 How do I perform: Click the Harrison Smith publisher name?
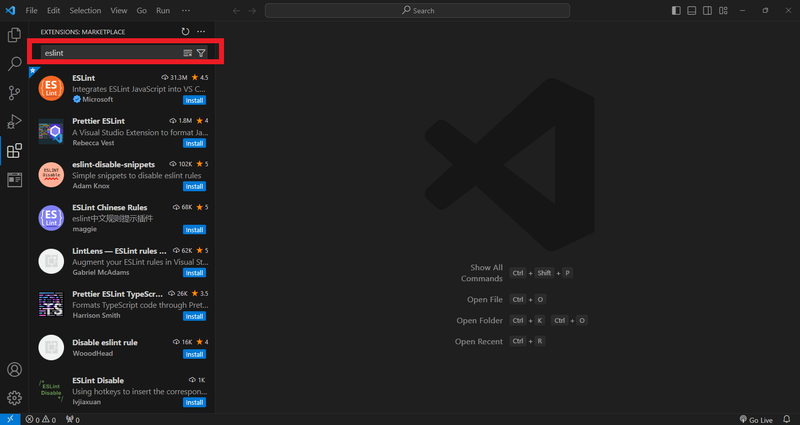(96, 315)
